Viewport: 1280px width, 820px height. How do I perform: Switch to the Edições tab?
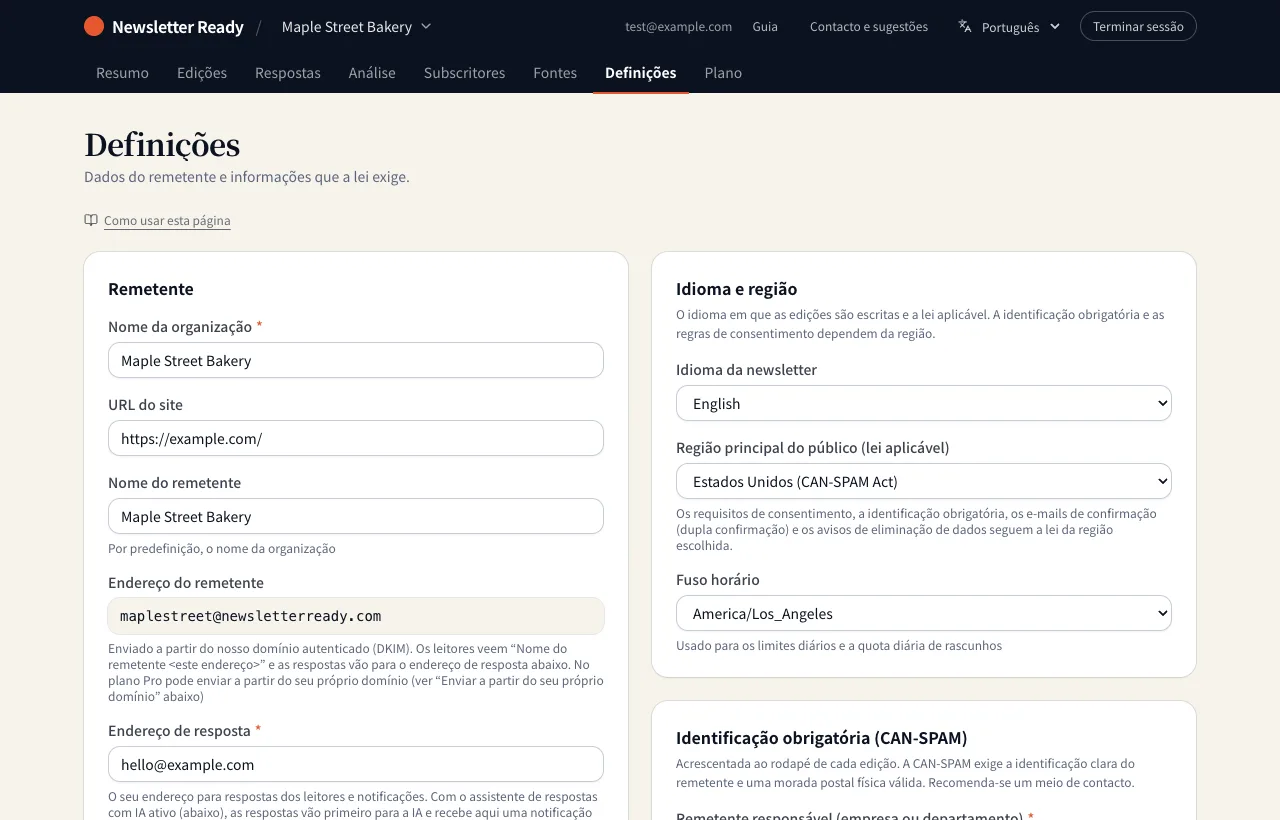[x=202, y=73]
